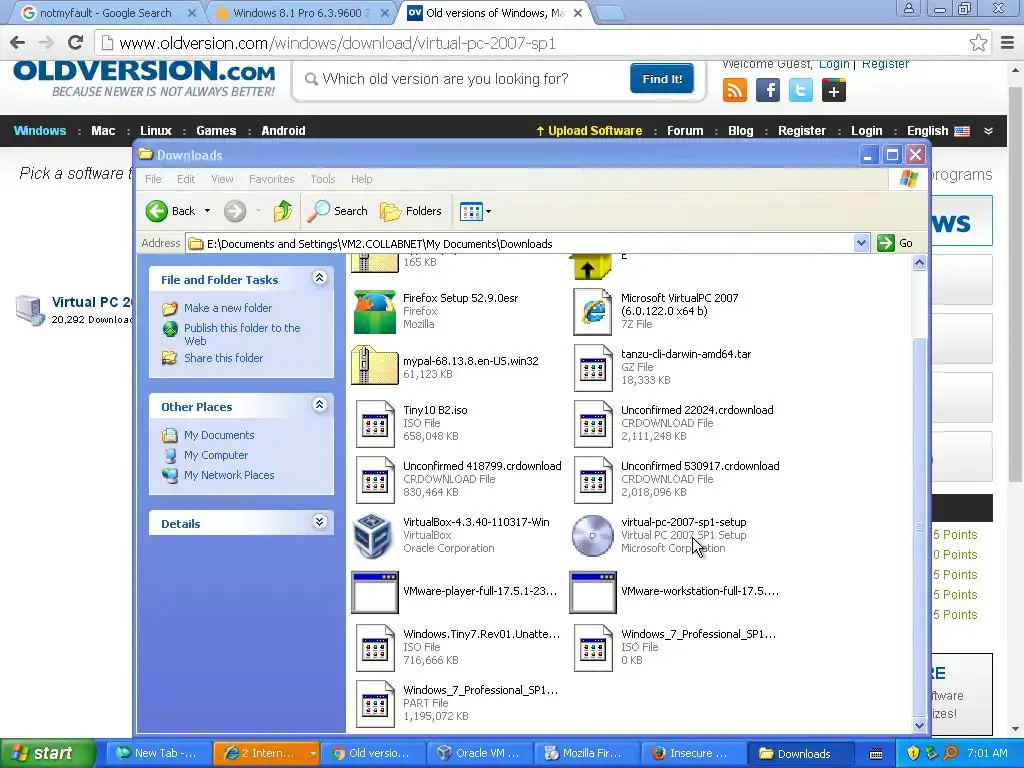Click the Explorer scrollbar up arrow

(919, 263)
